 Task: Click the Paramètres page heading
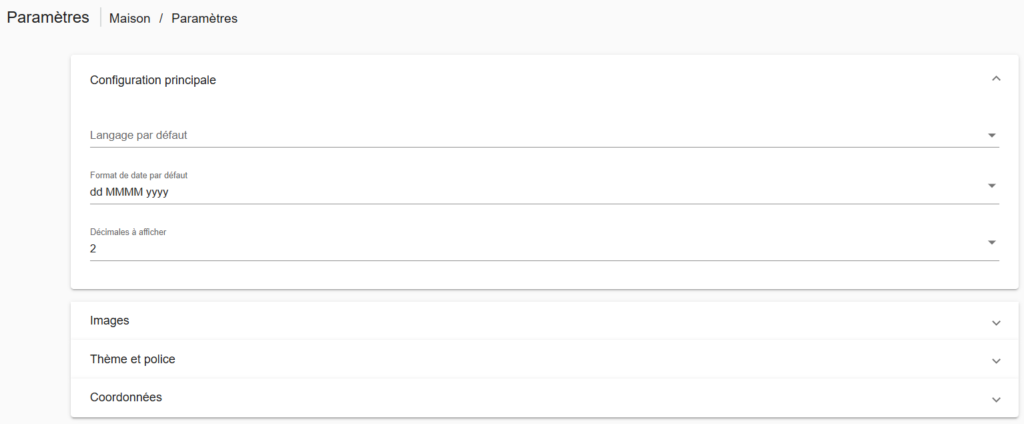(48, 17)
